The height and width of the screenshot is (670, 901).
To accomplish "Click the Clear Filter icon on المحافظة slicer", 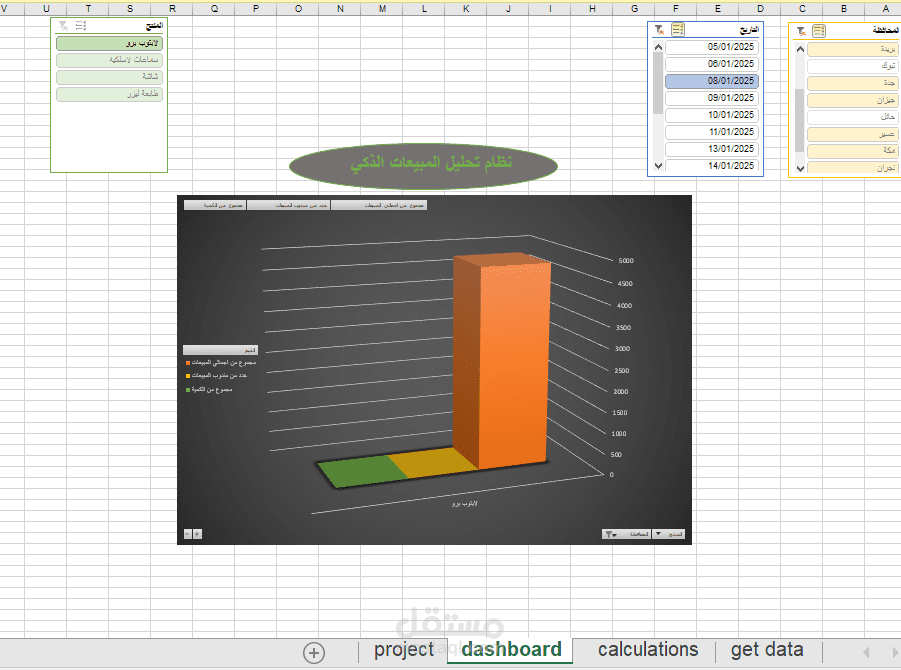I will (x=801, y=31).
